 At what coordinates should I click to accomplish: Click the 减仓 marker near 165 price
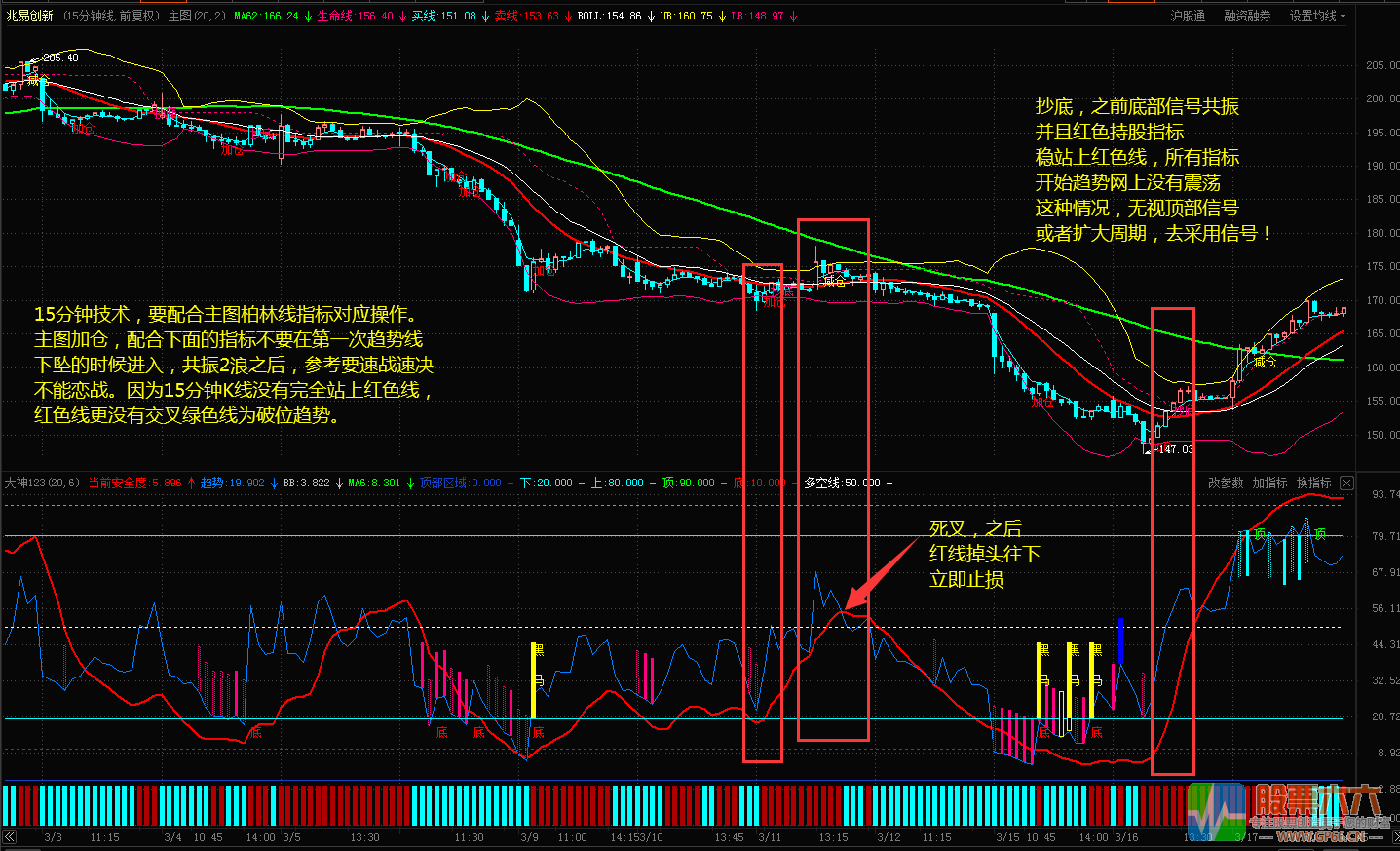1265,363
